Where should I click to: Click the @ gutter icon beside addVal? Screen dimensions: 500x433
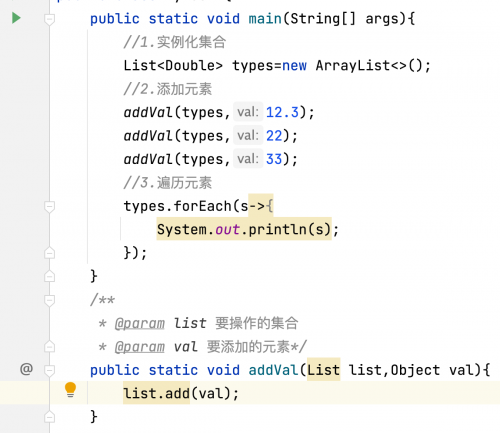click(x=26, y=369)
